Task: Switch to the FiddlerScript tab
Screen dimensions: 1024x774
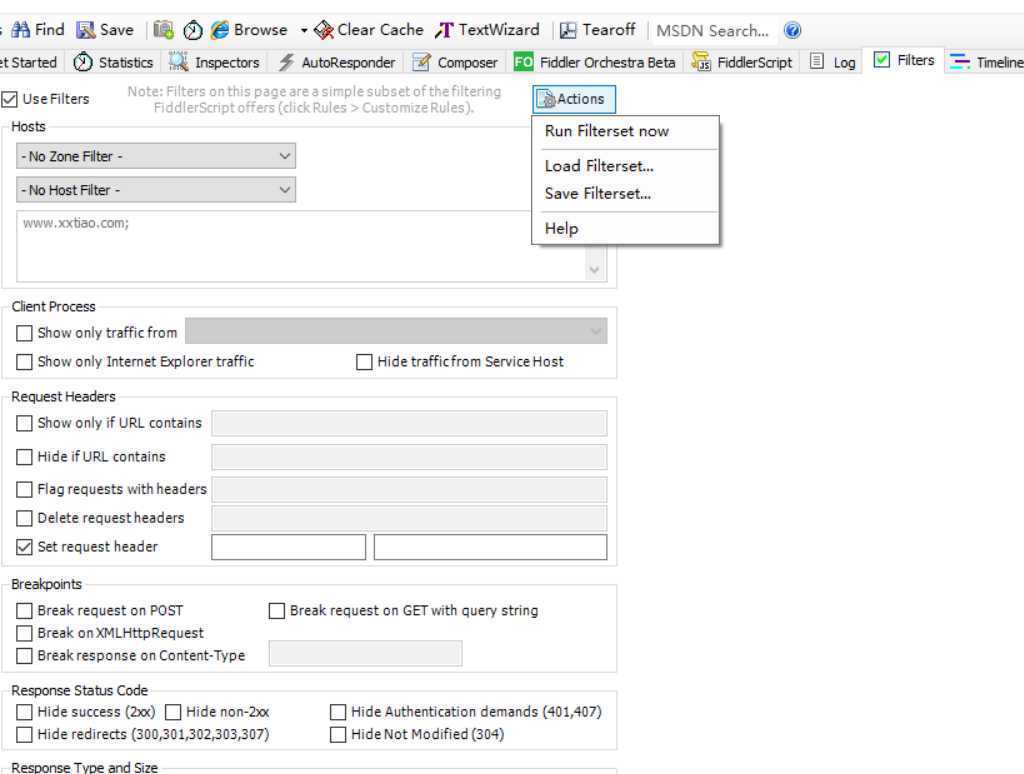Action: click(742, 62)
